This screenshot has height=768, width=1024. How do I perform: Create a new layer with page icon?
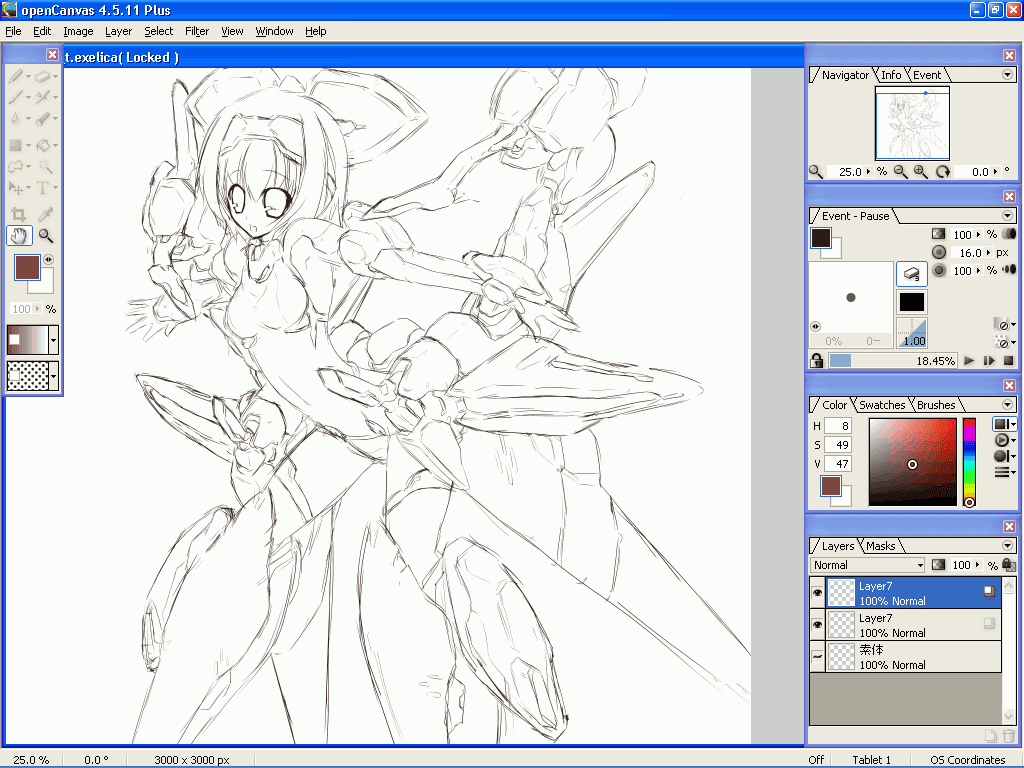[x=991, y=736]
